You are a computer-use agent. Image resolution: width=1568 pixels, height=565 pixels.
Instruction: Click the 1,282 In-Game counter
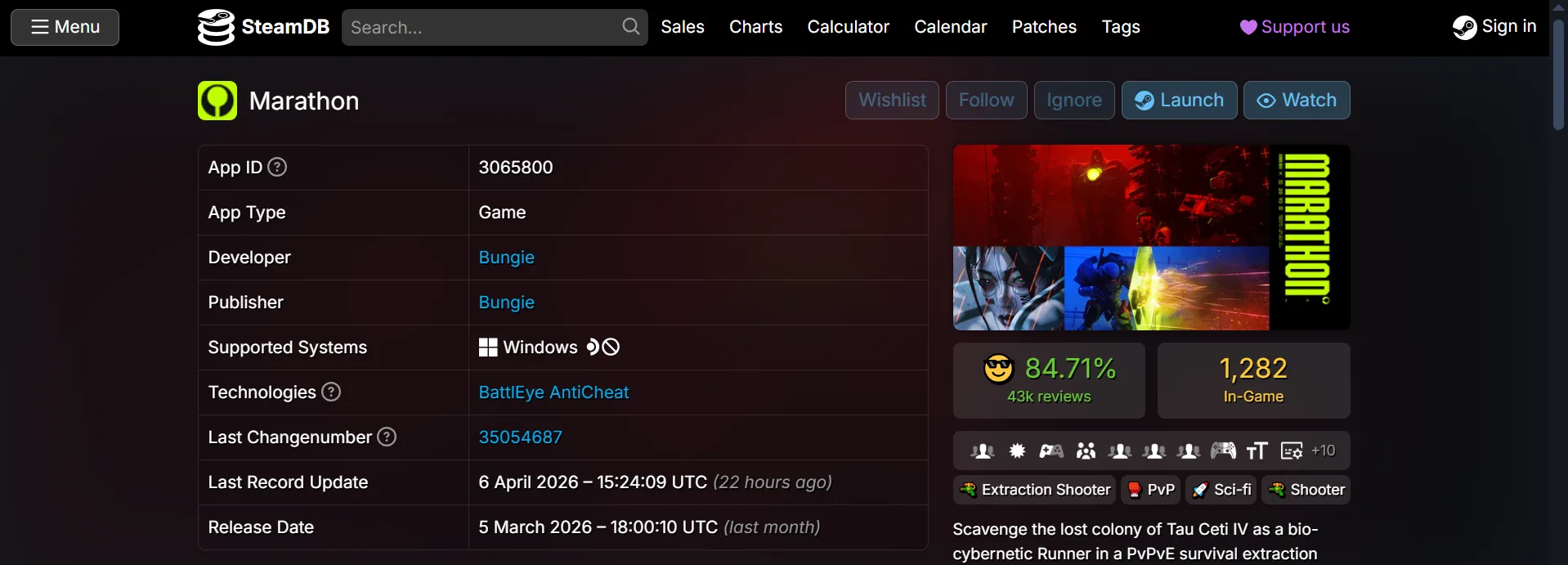click(x=1253, y=380)
